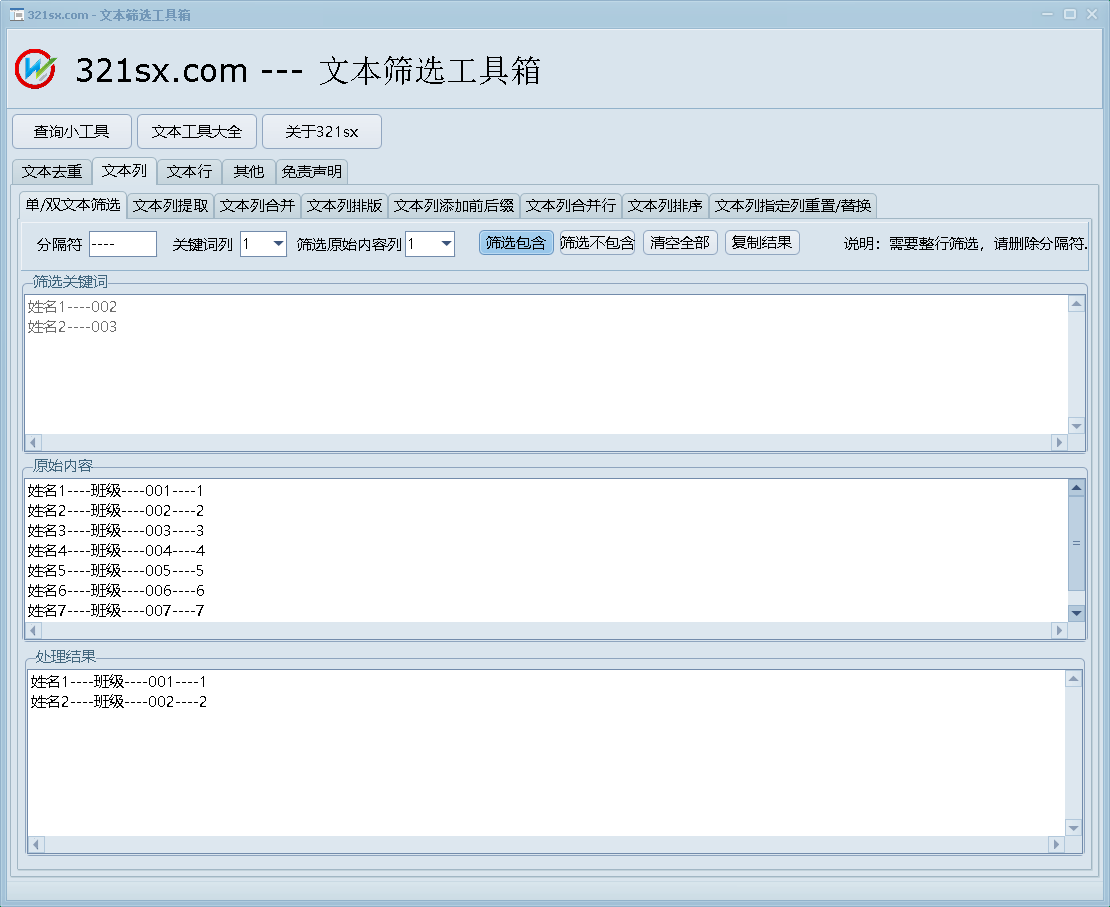Select the 文本列排序 sub-tab
Screen dimensions: 1110x907
click(x=665, y=206)
